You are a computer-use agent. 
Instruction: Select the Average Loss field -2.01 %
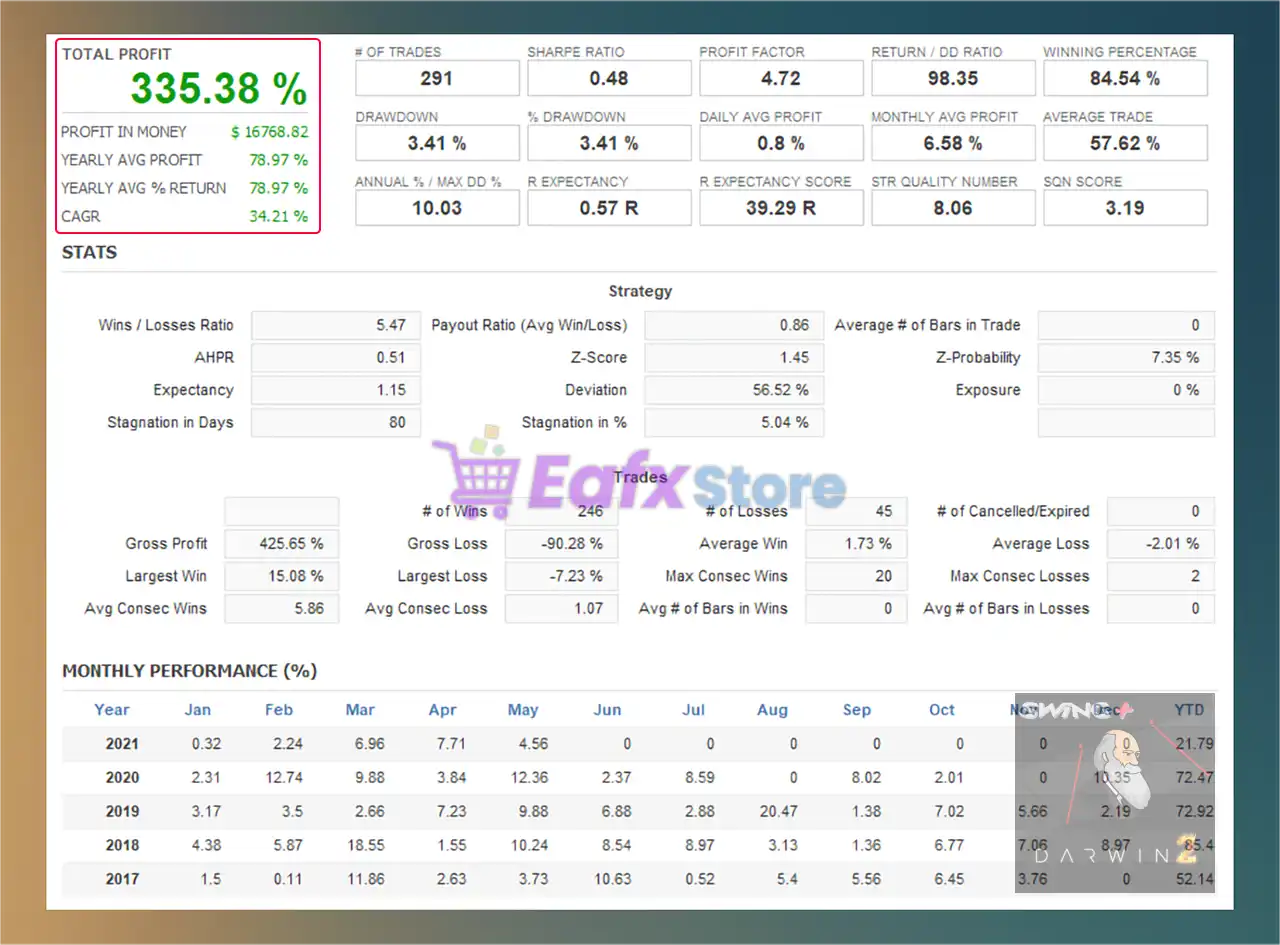1161,544
